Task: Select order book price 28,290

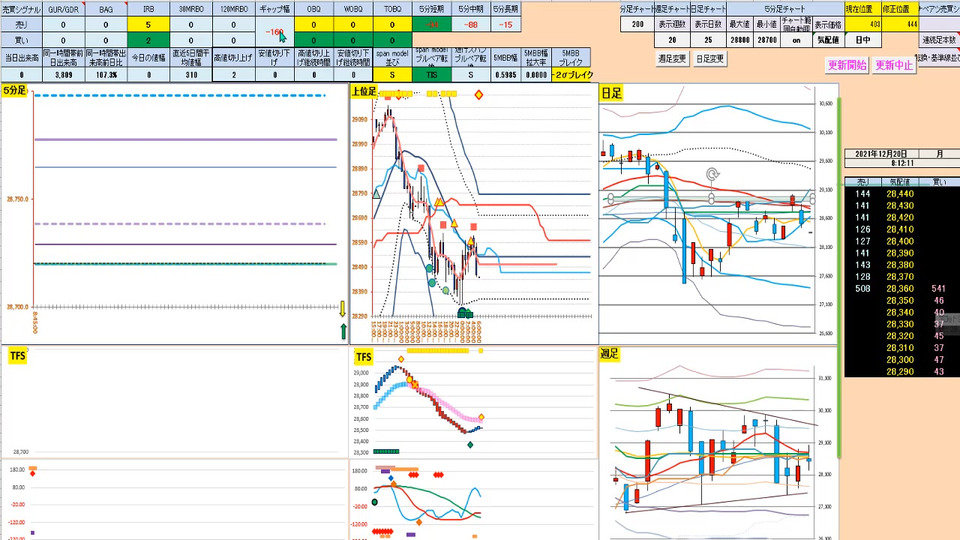Action: [x=899, y=372]
